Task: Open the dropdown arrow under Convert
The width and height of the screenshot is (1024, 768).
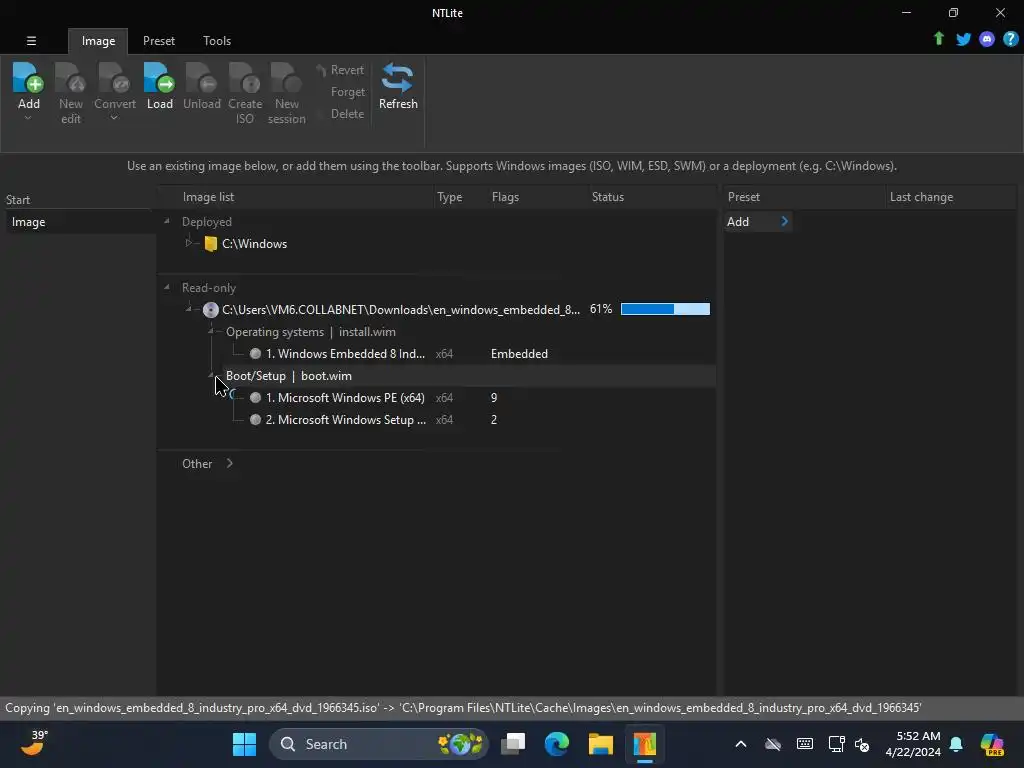Action: tap(114, 118)
